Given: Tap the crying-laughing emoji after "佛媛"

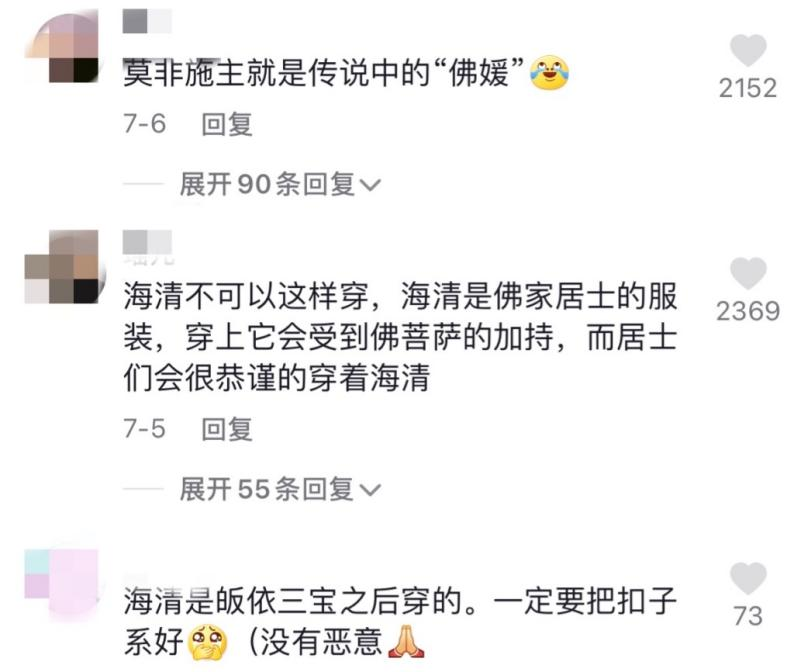Looking at the screenshot, I should 549,73.
